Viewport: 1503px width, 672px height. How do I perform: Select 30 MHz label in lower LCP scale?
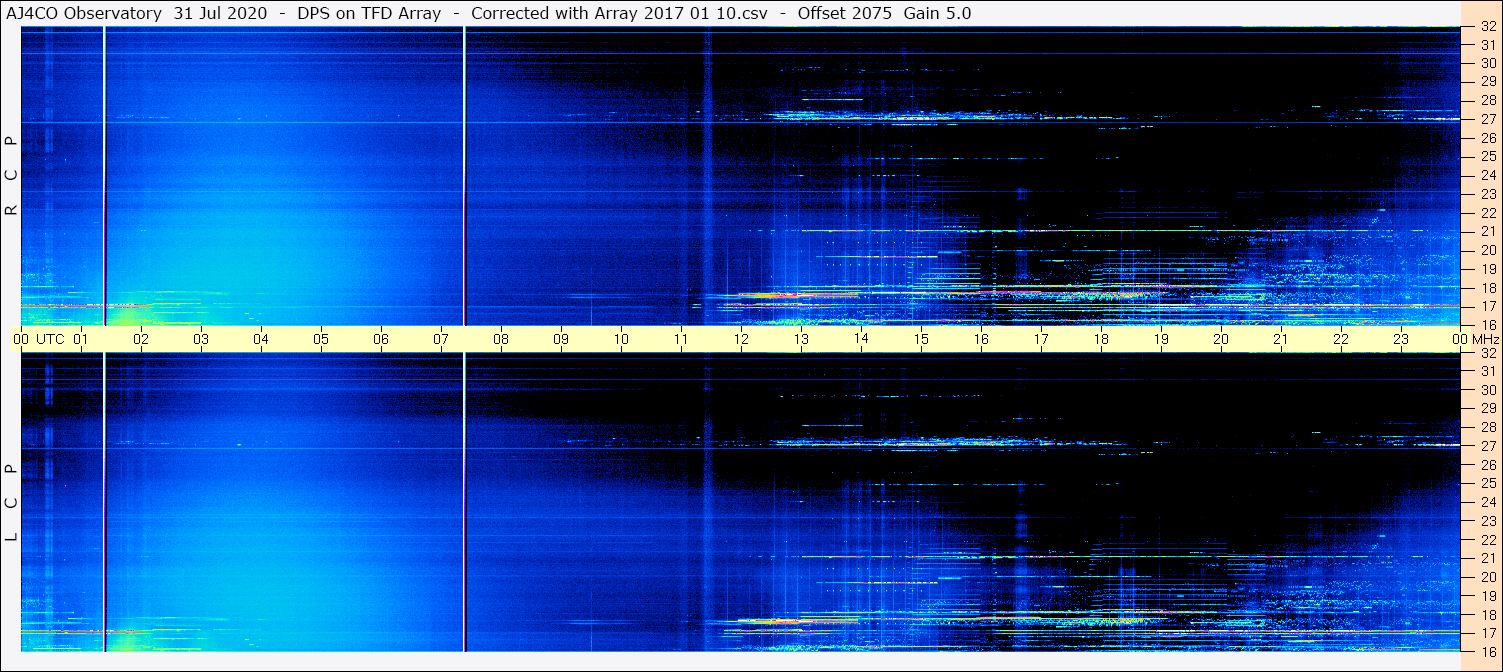click(x=1487, y=390)
